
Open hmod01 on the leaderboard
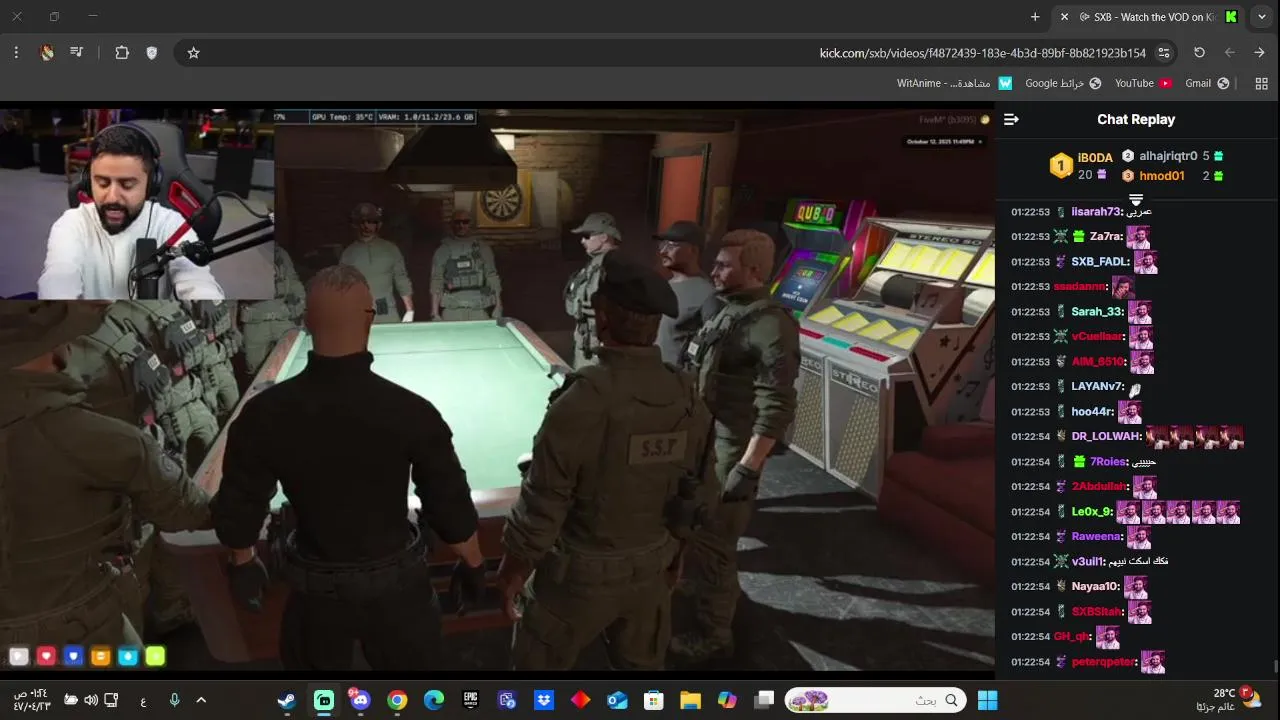pyautogui.click(x=1162, y=176)
